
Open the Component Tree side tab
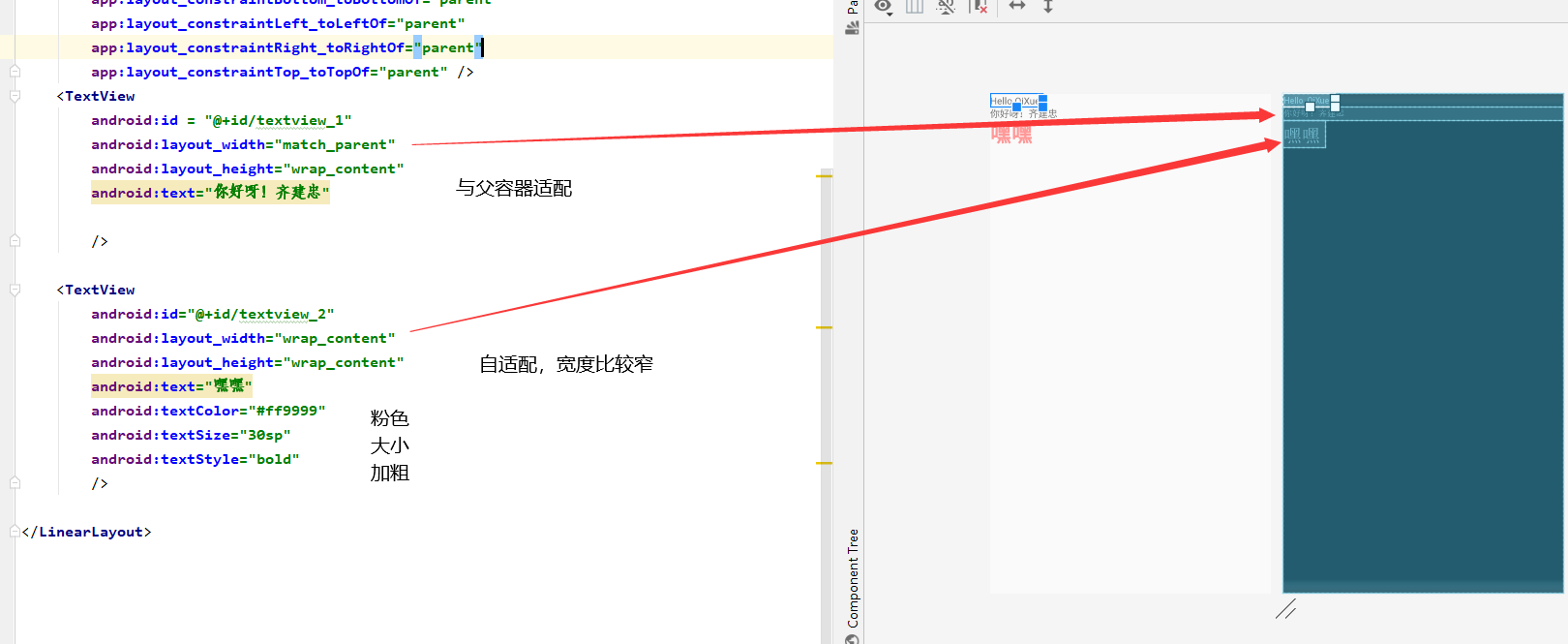pyautogui.click(x=853, y=577)
